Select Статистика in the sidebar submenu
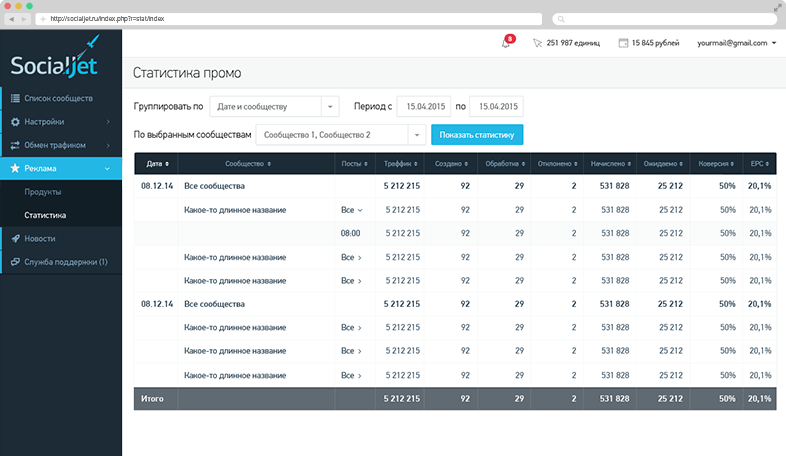Screen dimensions: 786x456 coord(46,215)
